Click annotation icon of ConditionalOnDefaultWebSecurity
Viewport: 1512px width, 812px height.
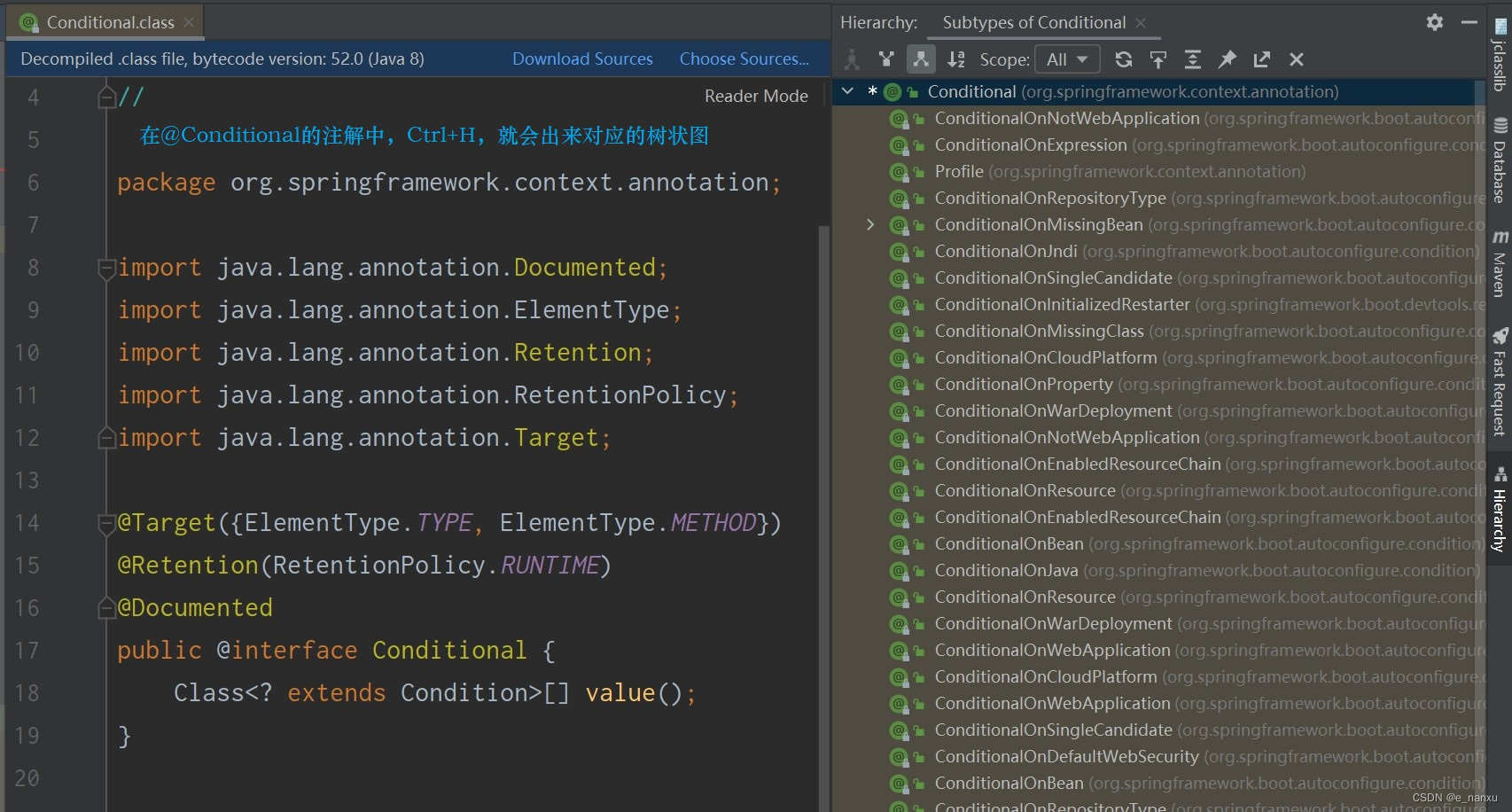(x=898, y=756)
